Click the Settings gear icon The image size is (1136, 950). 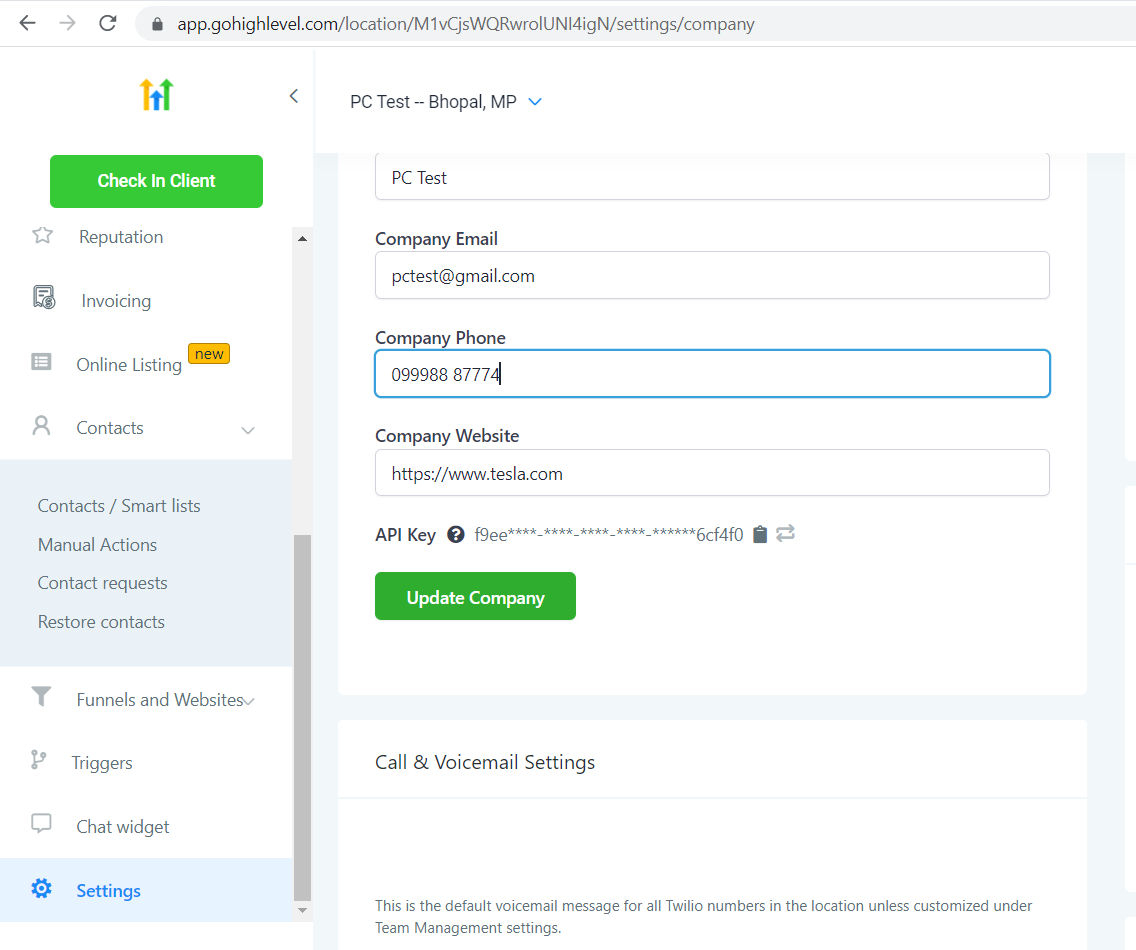[41, 888]
